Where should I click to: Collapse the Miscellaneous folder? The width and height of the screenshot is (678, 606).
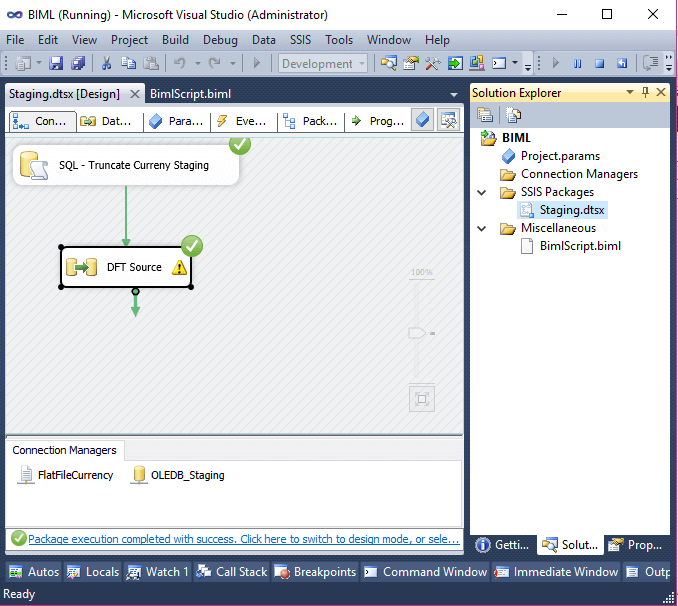click(482, 228)
